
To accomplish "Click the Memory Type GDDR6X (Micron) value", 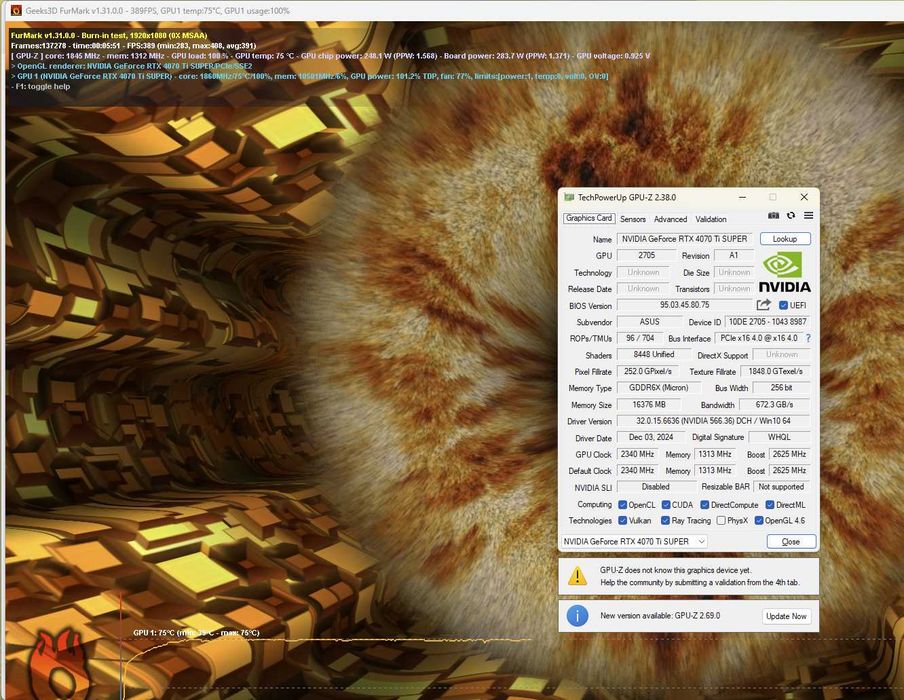I will pyautogui.click(x=658, y=387).
